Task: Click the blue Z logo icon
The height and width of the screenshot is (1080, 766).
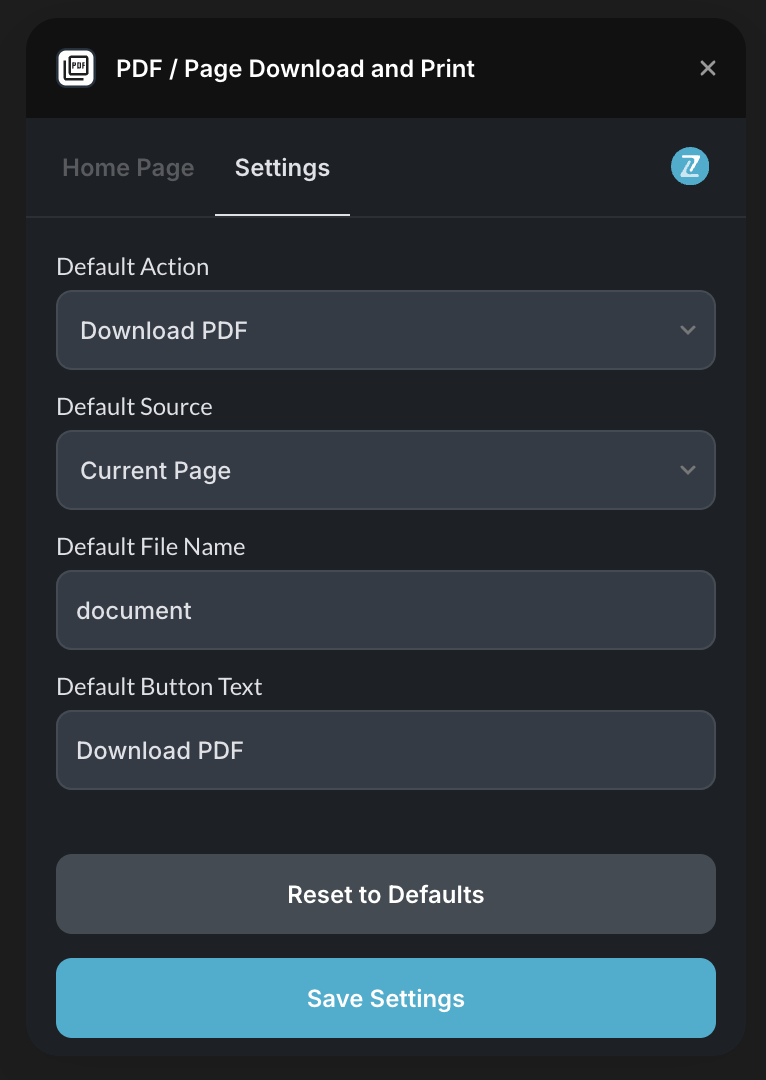Action: click(690, 167)
